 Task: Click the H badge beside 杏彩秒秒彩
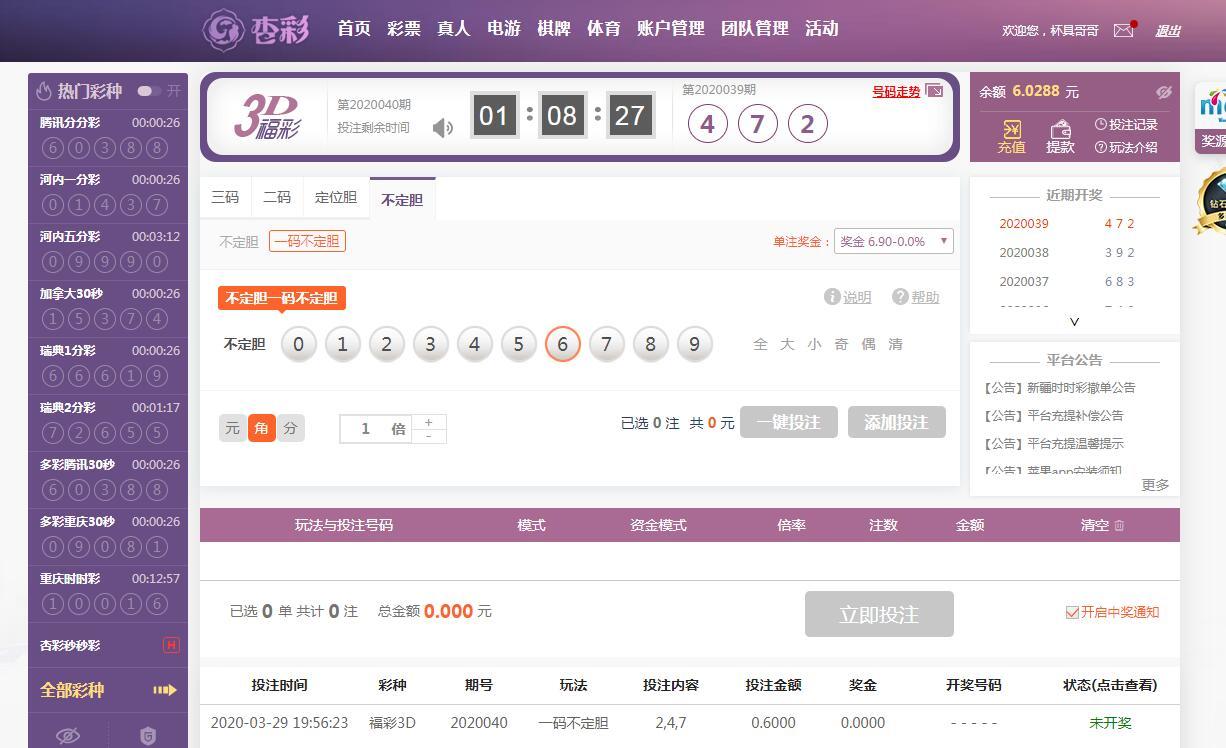pos(171,645)
